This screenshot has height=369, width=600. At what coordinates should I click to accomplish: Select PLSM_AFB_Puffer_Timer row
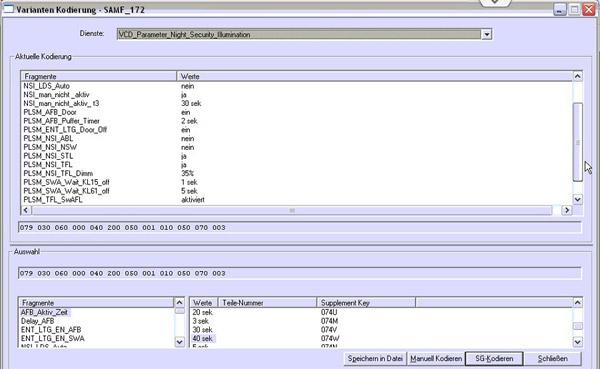61,121
